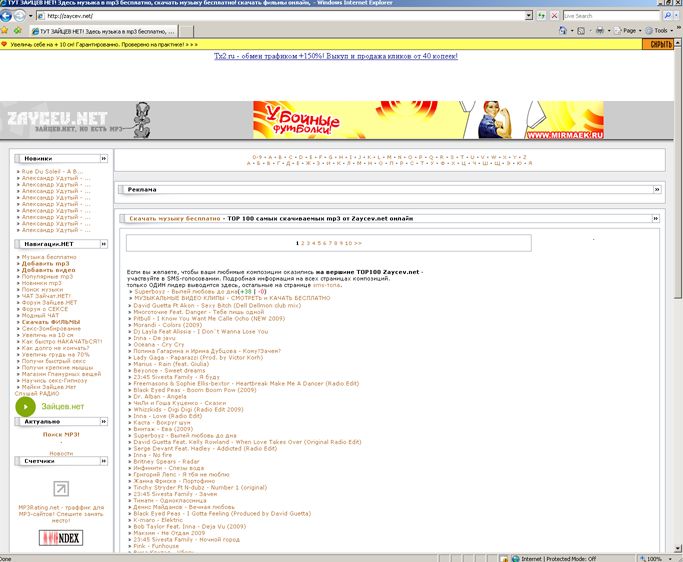
Task: Click the address bar with zaycev.net URL
Action: tap(281, 16)
